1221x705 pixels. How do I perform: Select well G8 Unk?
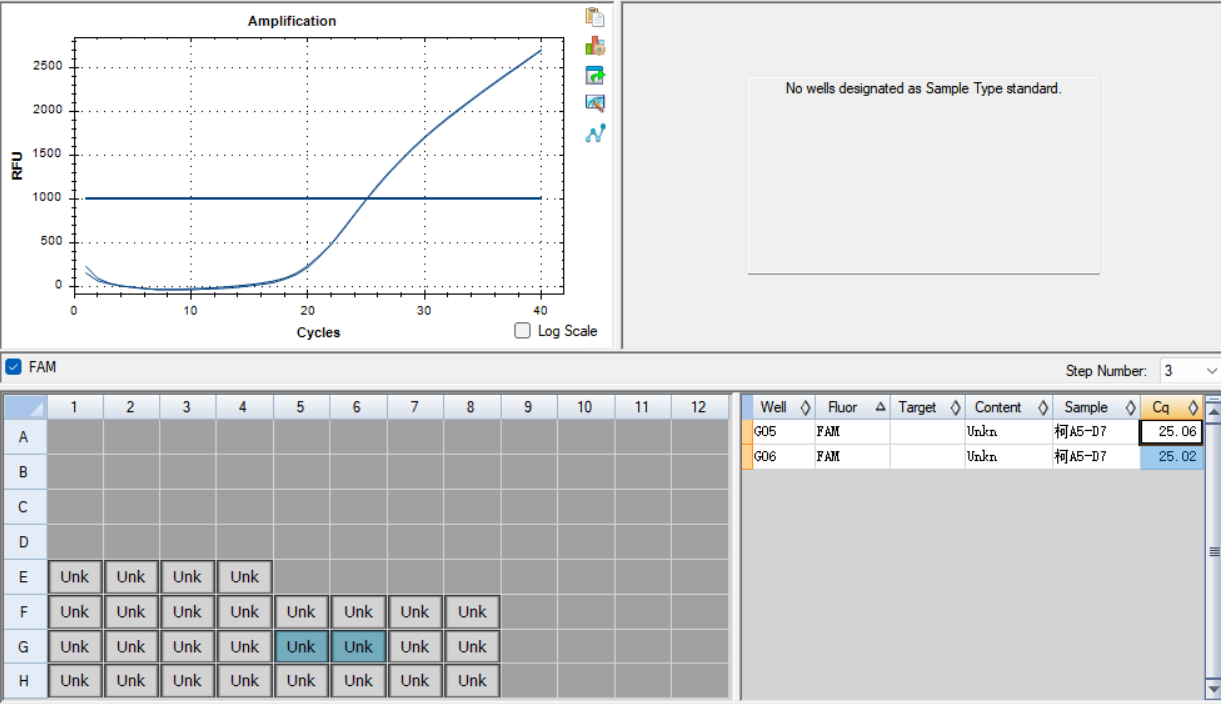click(472, 647)
